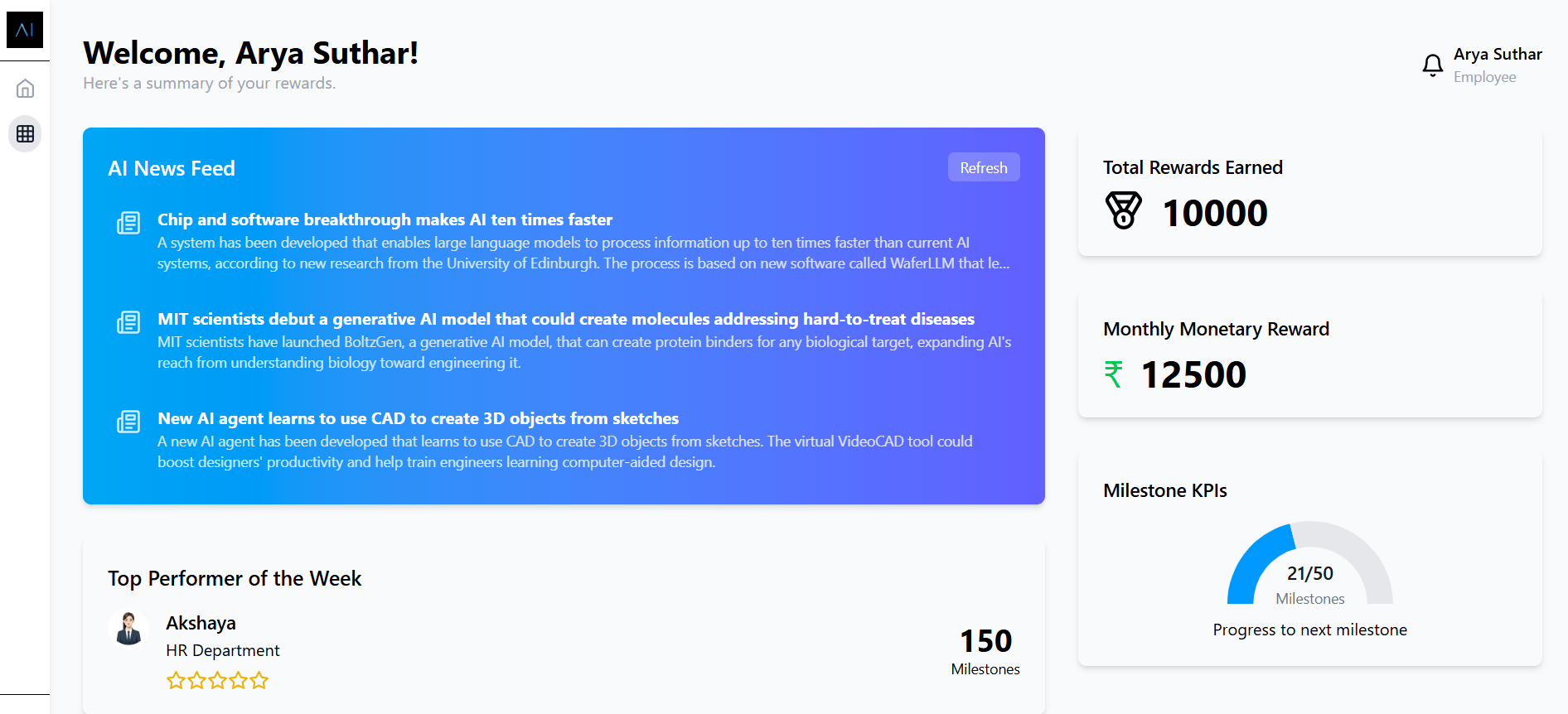Select the fifth star under Akshaya
The image size is (1568, 714).
259,680
